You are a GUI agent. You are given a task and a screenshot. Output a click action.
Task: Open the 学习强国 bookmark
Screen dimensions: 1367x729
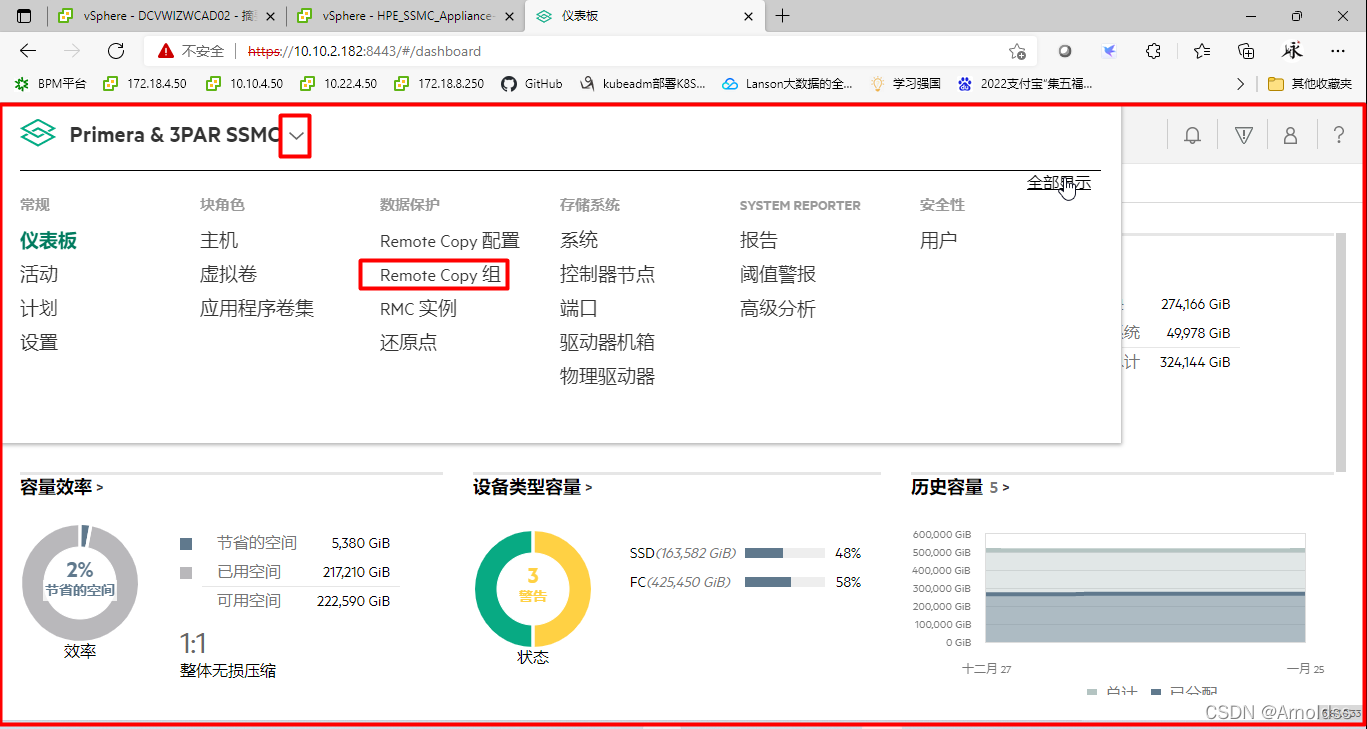[x=906, y=84]
